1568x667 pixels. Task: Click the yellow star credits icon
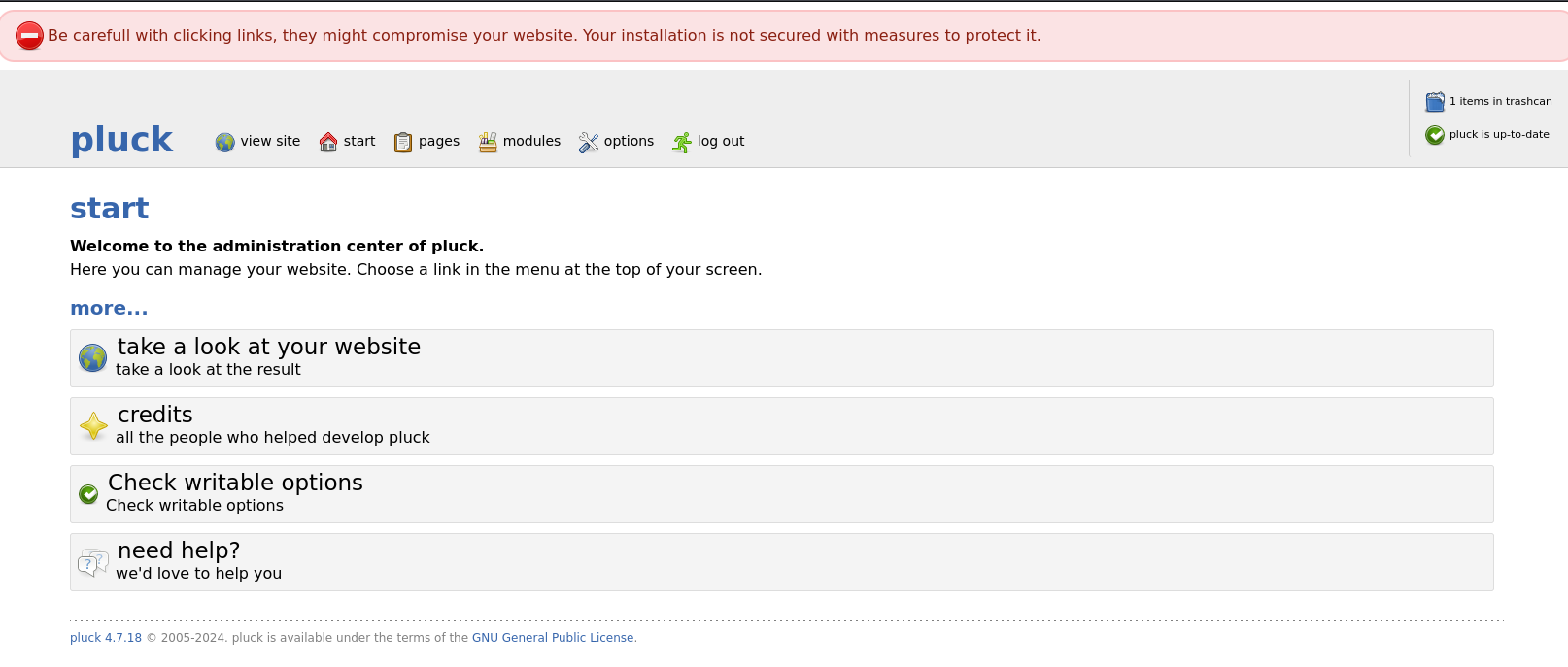pos(93,426)
